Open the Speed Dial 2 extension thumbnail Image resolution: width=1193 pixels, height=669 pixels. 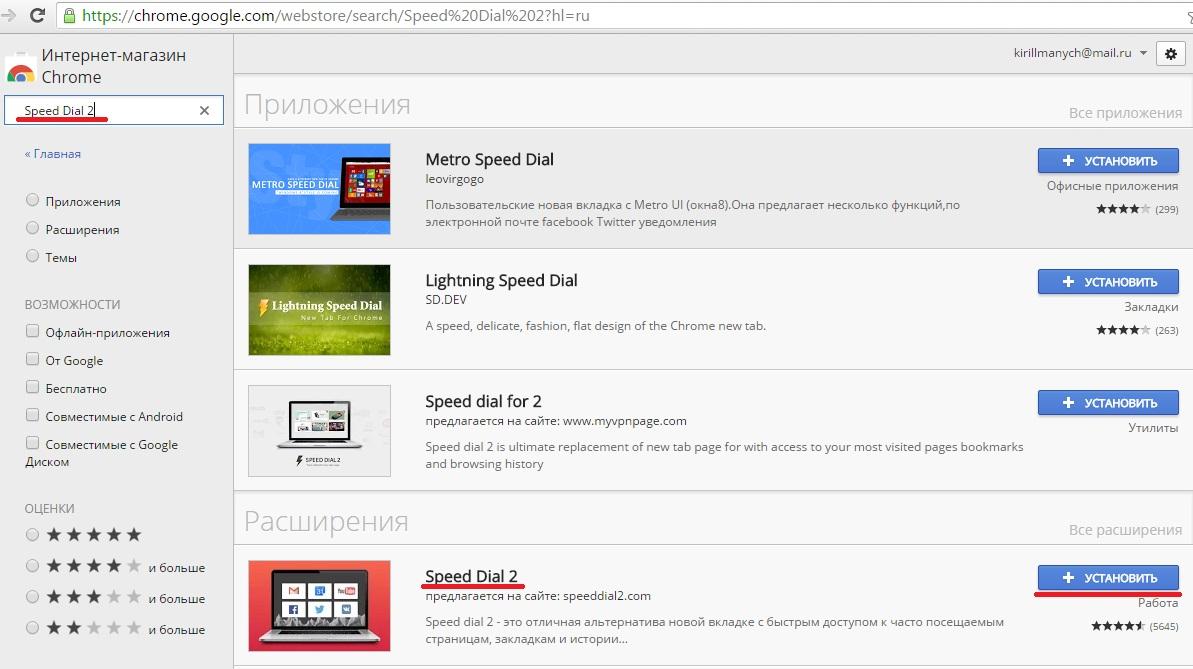coord(320,606)
